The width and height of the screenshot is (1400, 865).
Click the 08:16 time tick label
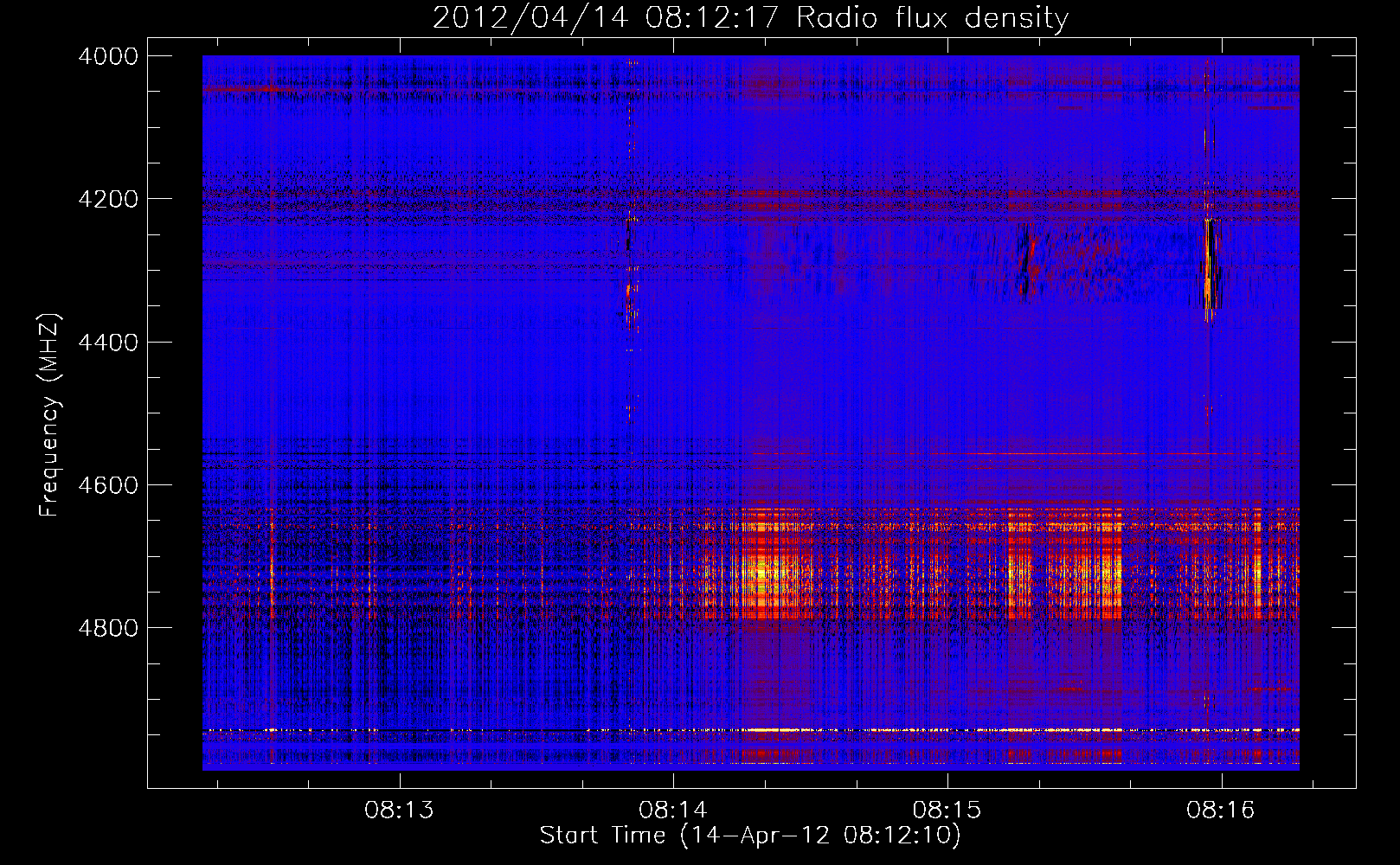click(x=1221, y=811)
